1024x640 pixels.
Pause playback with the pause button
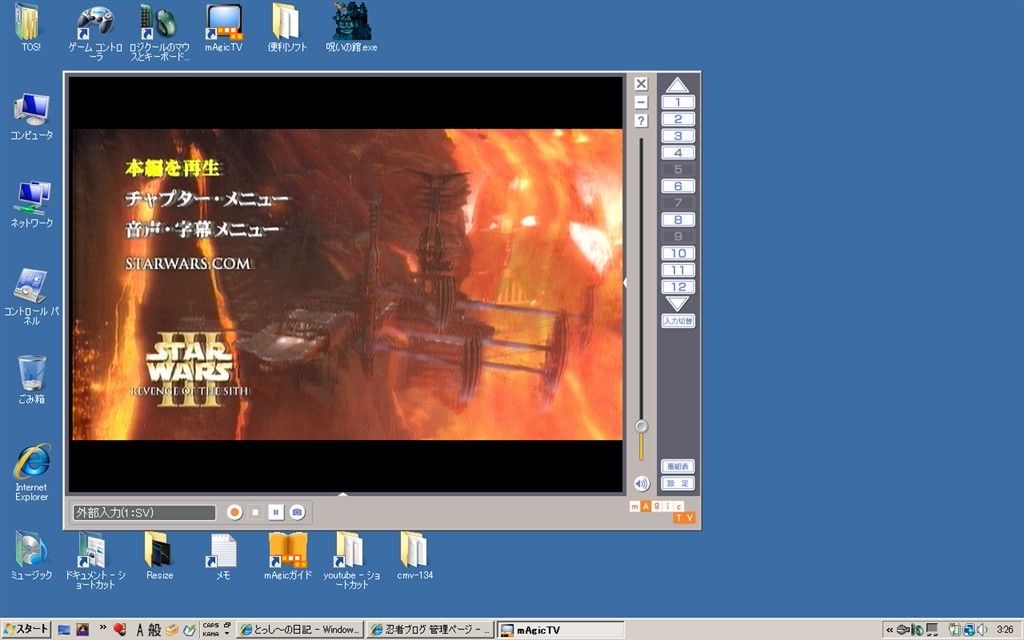(x=276, y=513)
